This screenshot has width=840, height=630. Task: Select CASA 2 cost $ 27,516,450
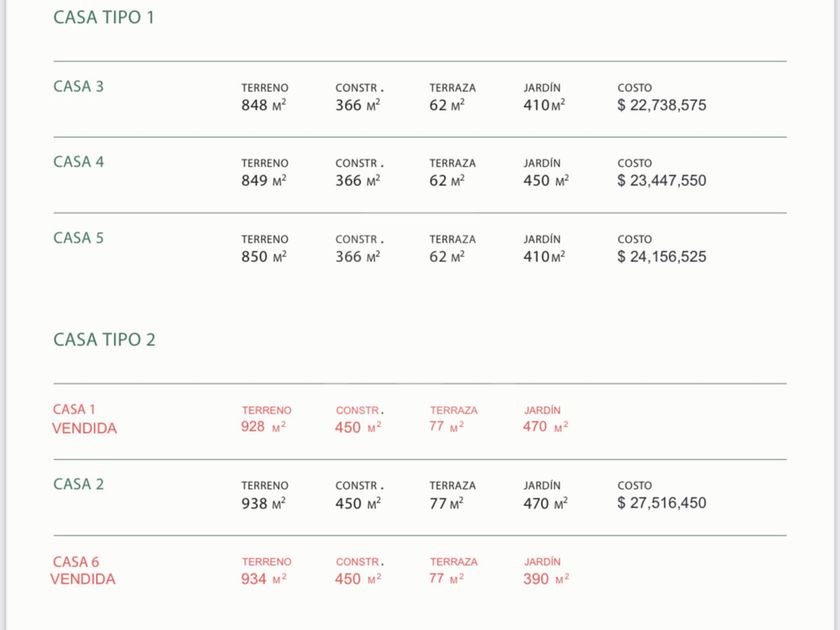pos(662,503)
